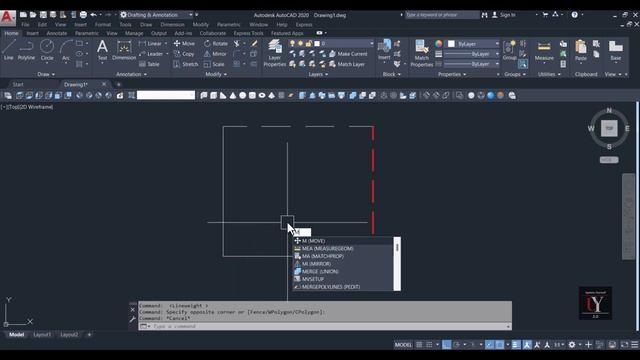Click the Mirror tool
The width and height of the screenshot is (640, 360).
(215, 54)
